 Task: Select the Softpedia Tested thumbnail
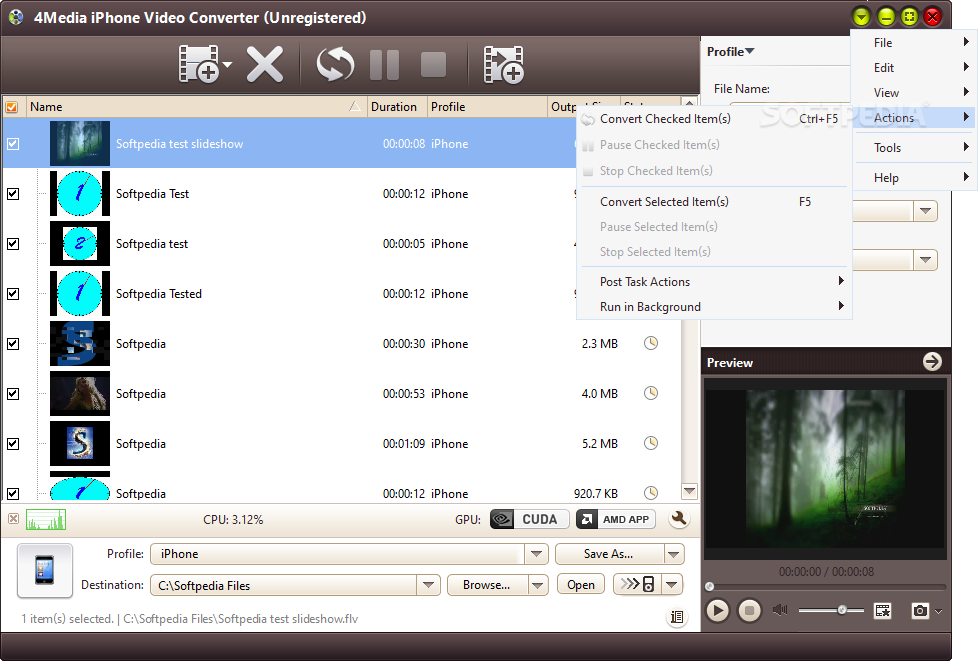click(80, 294)
